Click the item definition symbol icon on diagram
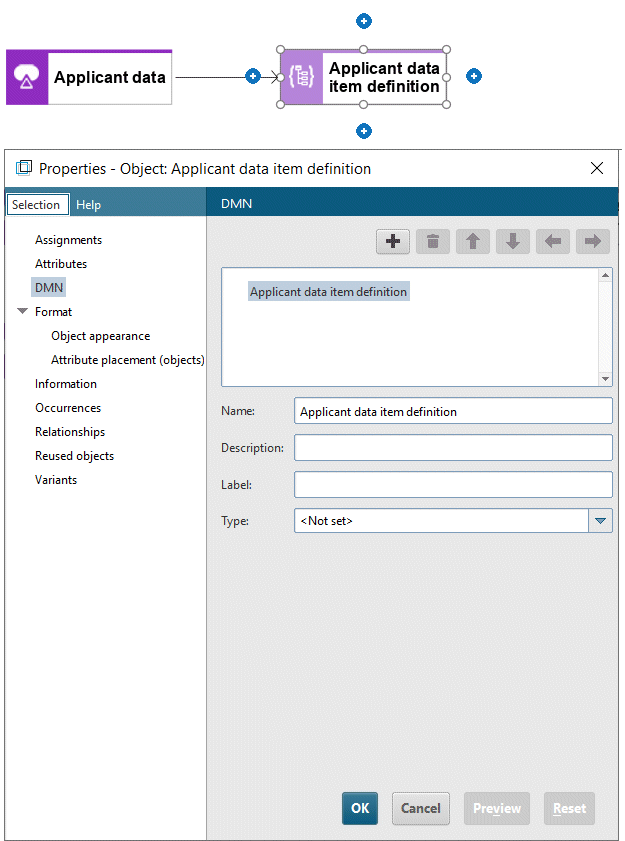 point(302,77)
